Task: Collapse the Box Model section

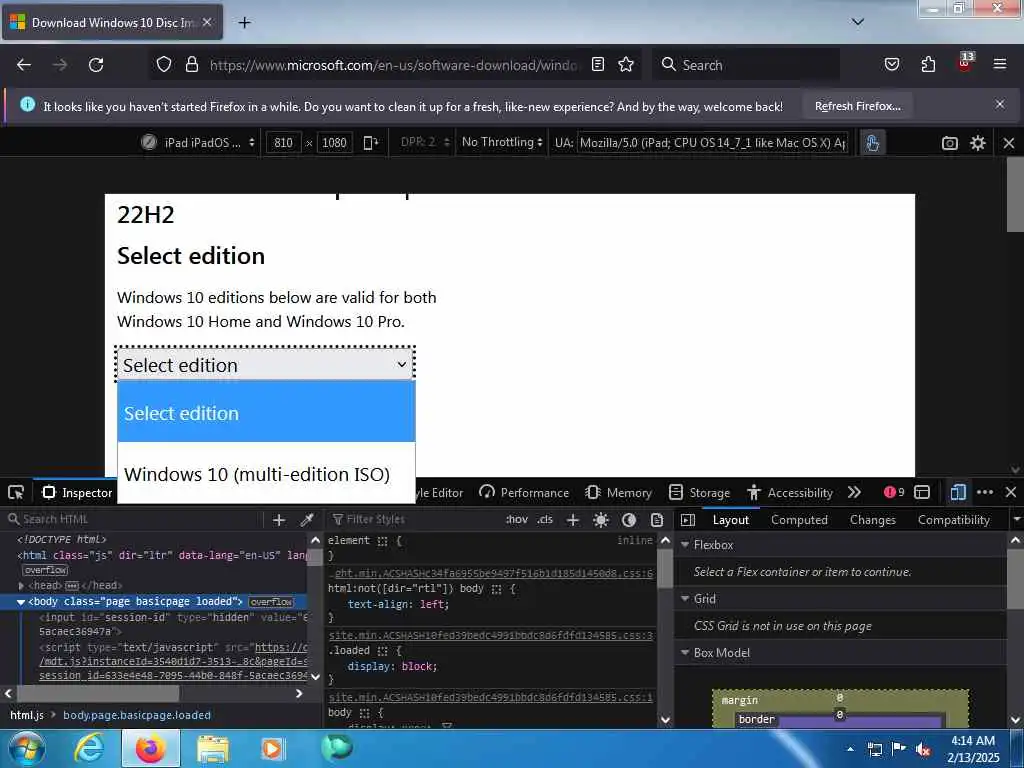Action: (x=685, y=652)
